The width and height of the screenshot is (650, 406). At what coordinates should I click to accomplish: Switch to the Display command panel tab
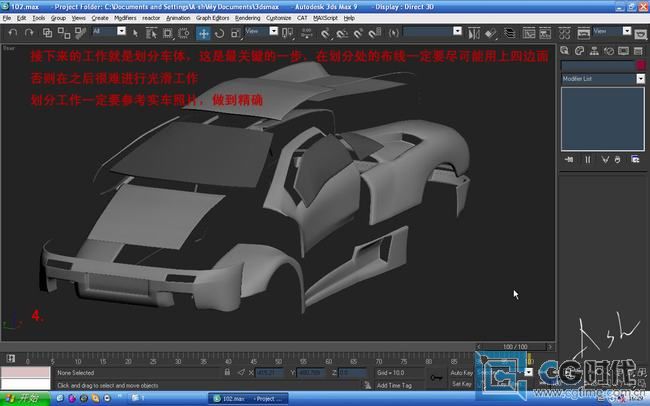623,51
